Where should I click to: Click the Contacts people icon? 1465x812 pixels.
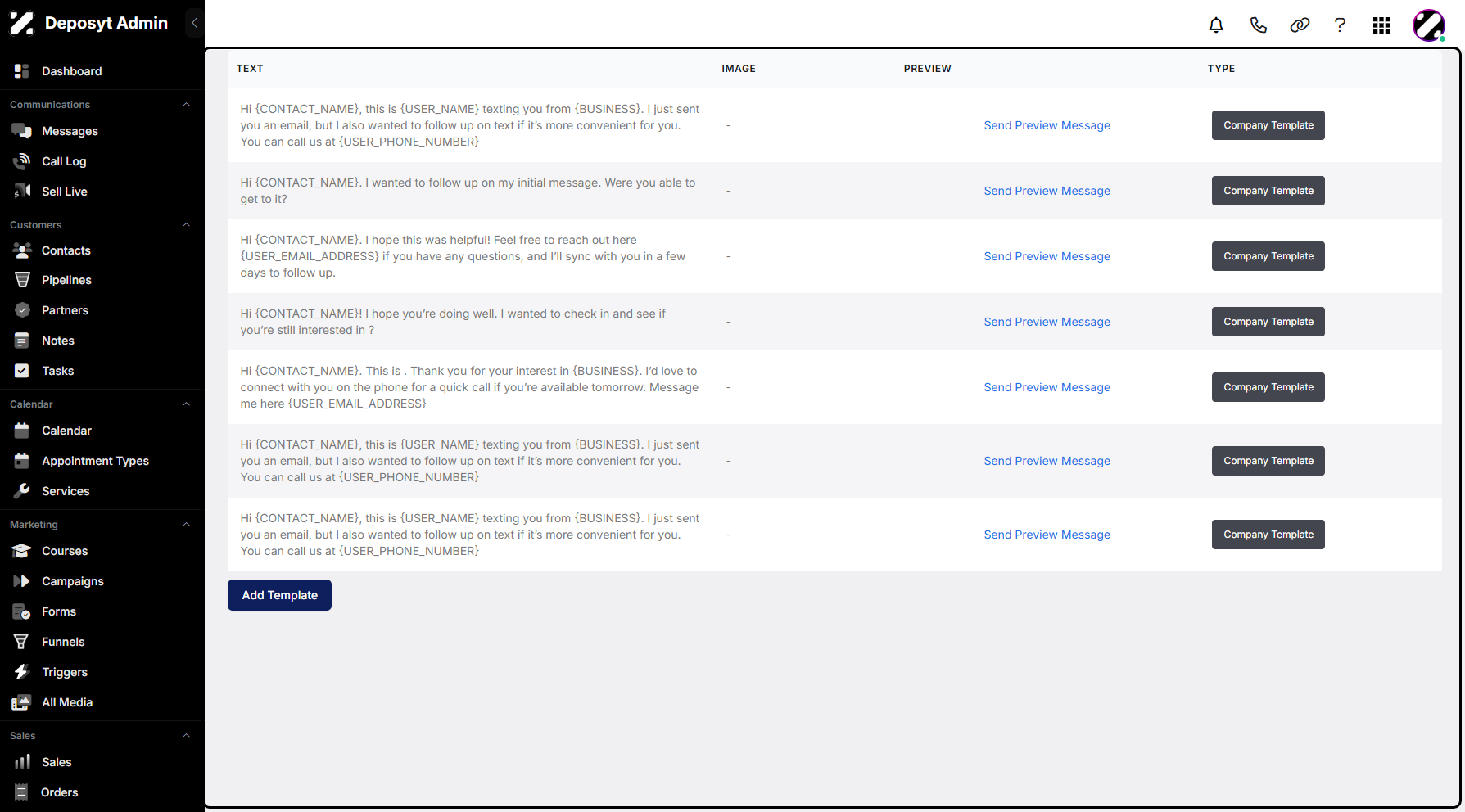(22, 250)
